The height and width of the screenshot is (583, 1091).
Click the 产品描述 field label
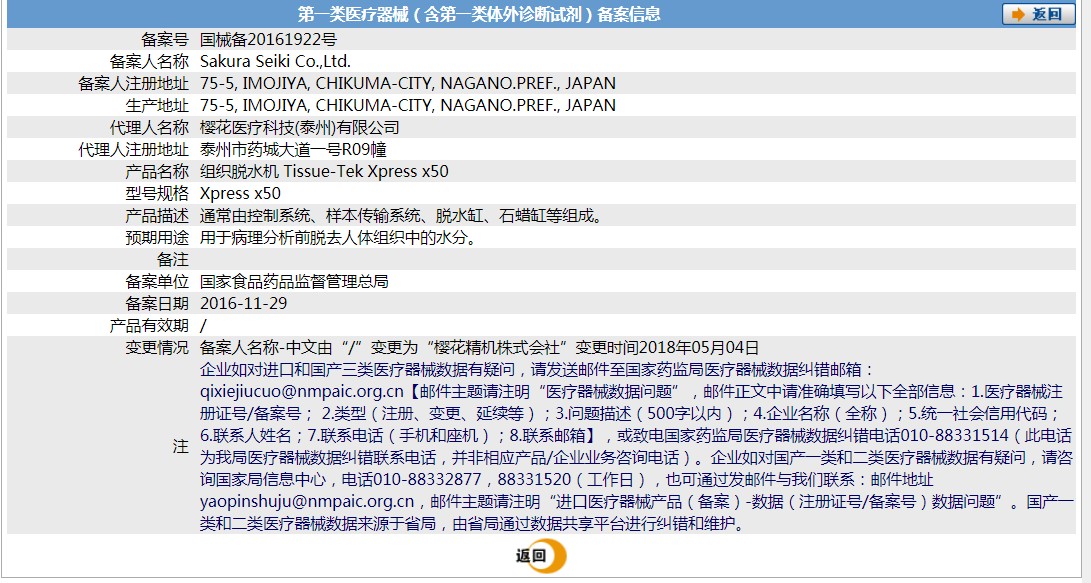(157, 216)
